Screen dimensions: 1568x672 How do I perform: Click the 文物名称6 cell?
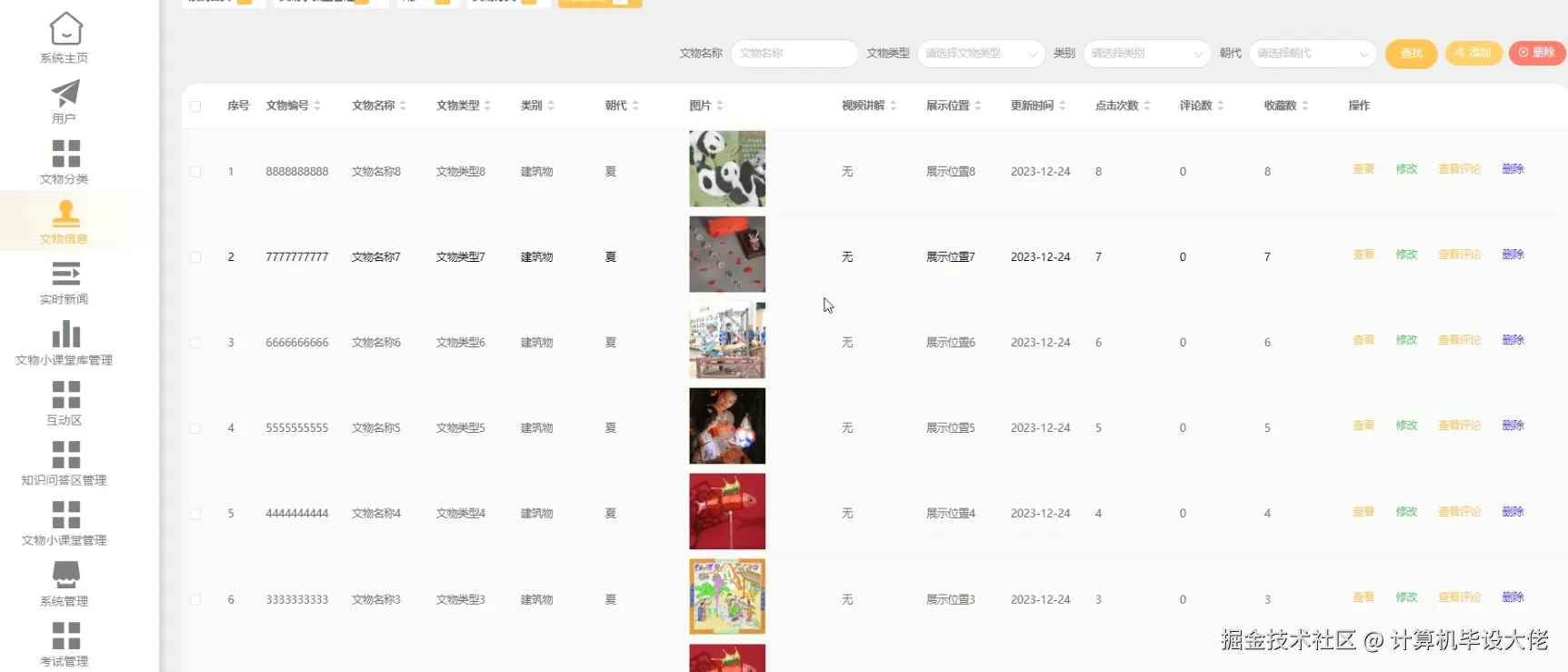coord(375,343)
